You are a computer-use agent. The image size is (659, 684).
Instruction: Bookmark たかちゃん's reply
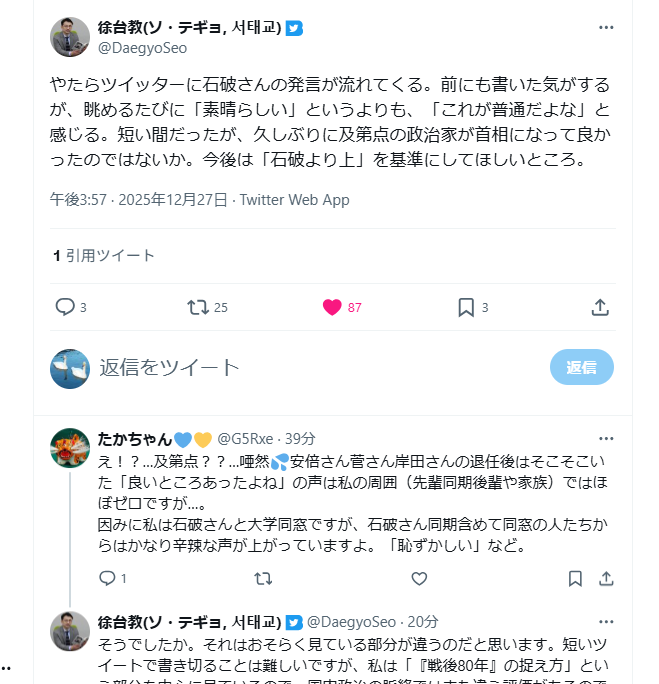tap(575, 578)
